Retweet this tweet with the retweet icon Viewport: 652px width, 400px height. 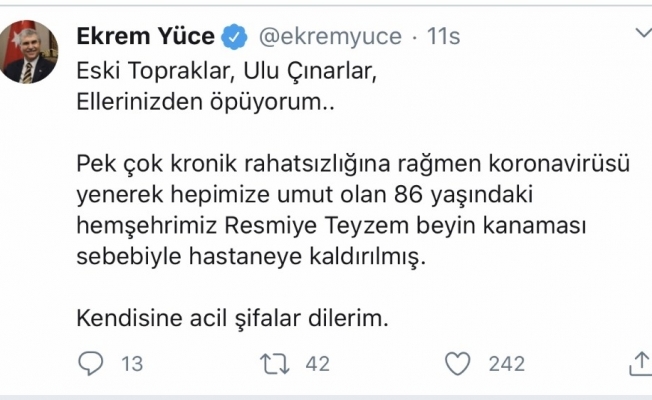point(271,364)
